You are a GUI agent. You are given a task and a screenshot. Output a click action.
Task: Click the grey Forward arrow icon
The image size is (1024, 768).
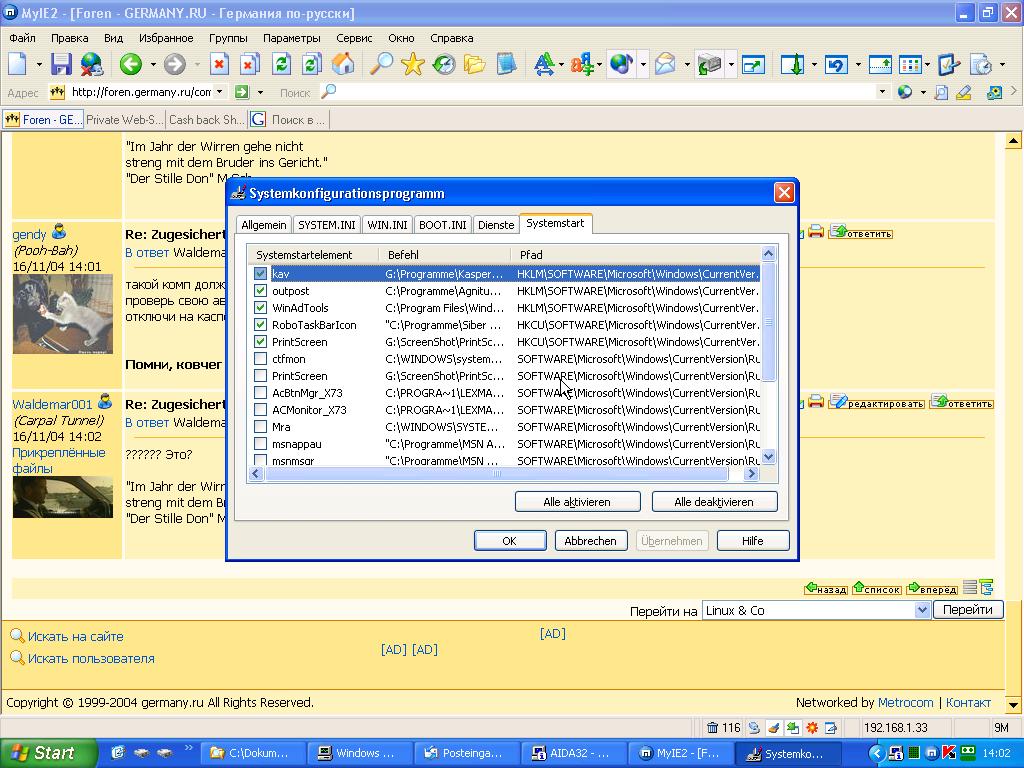(x=174, y=64)
